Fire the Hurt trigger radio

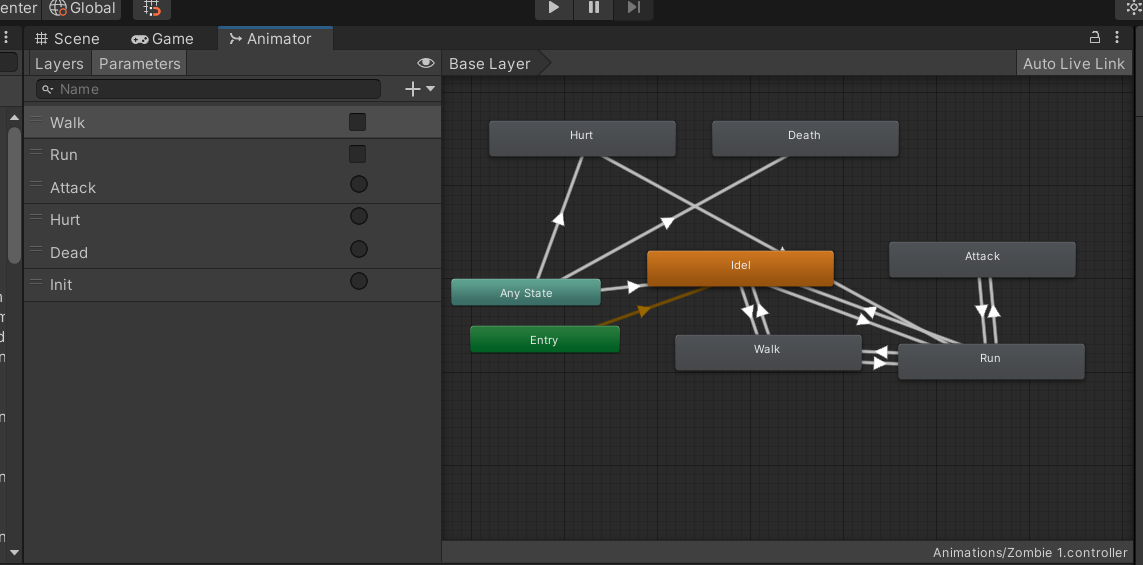(359, 217)
